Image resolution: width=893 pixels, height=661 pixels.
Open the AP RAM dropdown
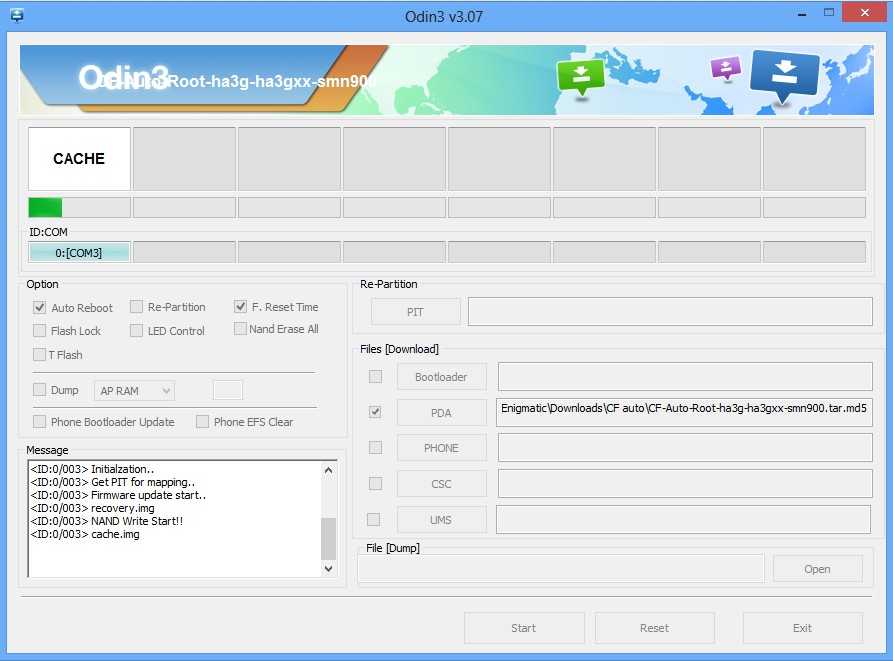(135, 390)
